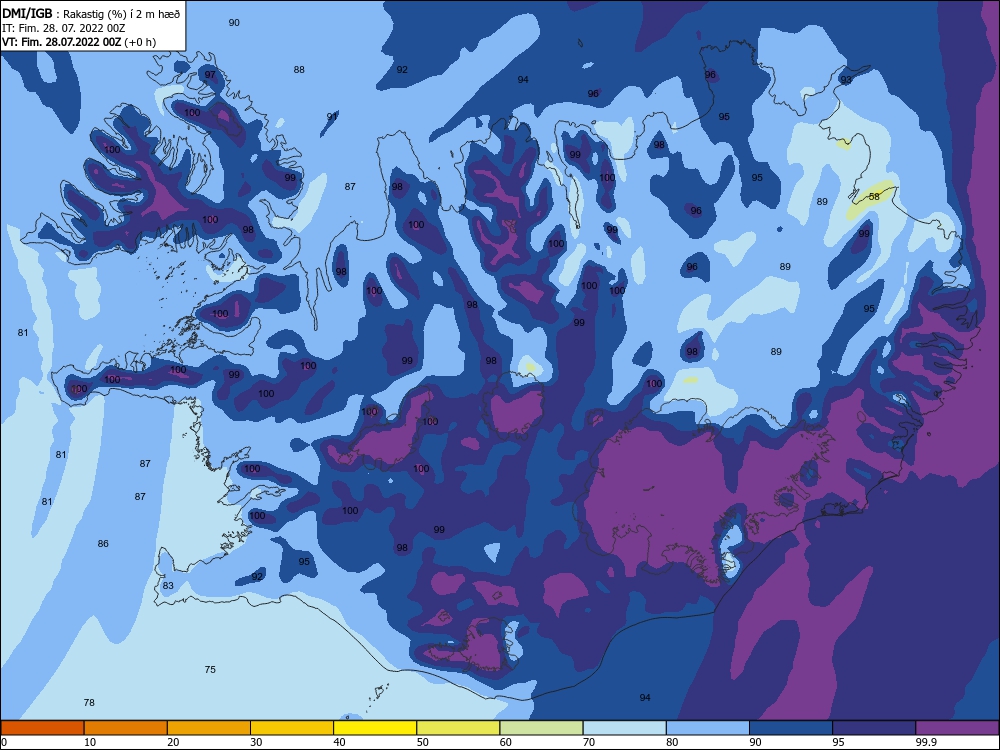Select the bright yellow 40–50 legend swatch
This screenshot has height=750, width=1000.
coord(375,728)
